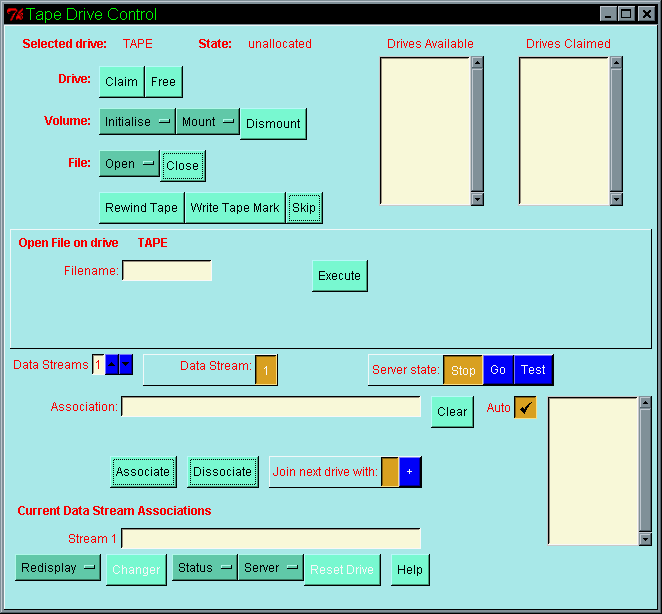Screen dimensions: 662x614
Task: Open the Mount volume dropdown
Action: pos(208,122)
